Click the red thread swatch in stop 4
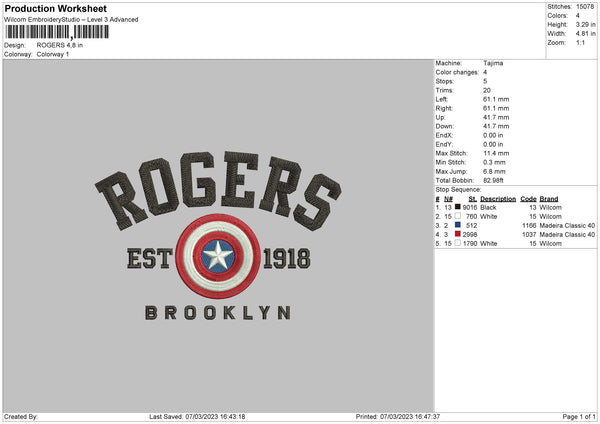 458,234
